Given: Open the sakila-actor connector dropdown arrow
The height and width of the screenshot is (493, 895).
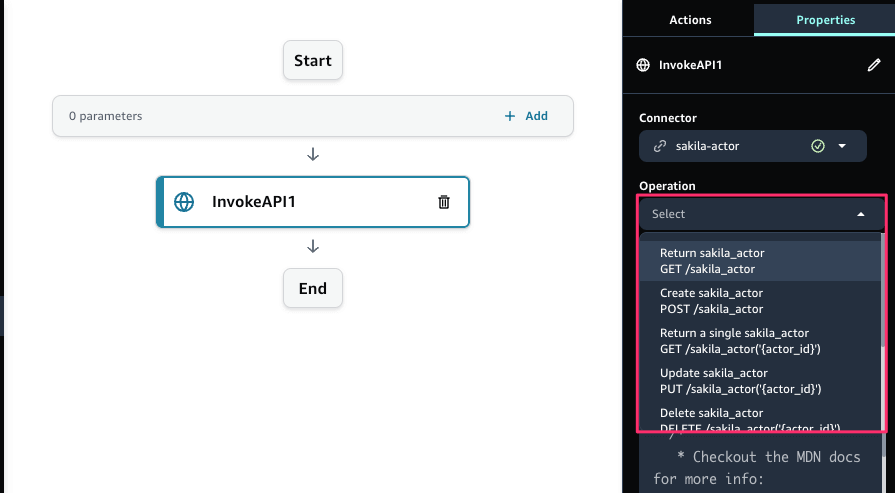Looking at the screenshot, I should [x=842, y=146].
